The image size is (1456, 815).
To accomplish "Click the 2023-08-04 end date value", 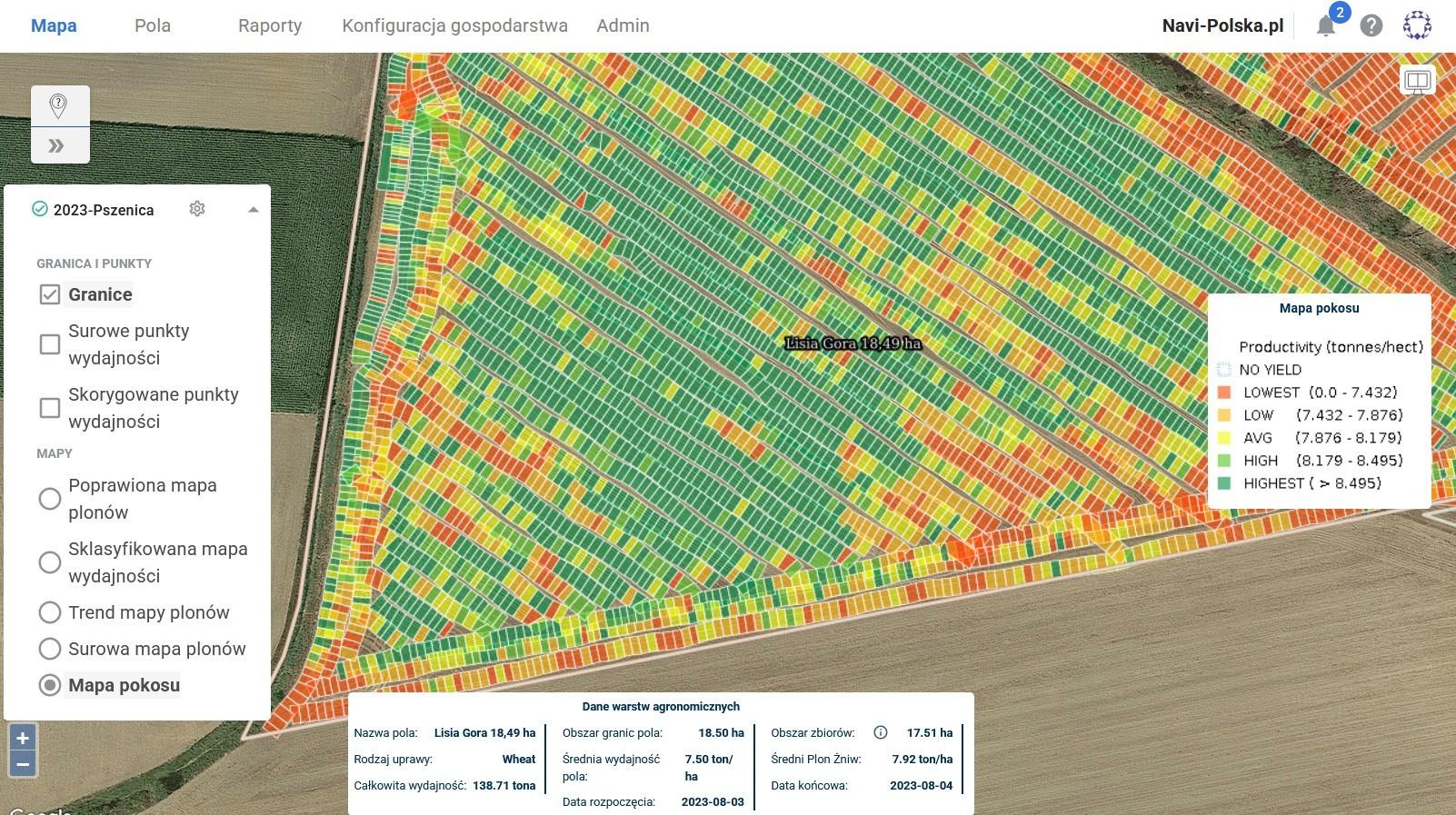I will pyautogui.click(x=921, y=785).
